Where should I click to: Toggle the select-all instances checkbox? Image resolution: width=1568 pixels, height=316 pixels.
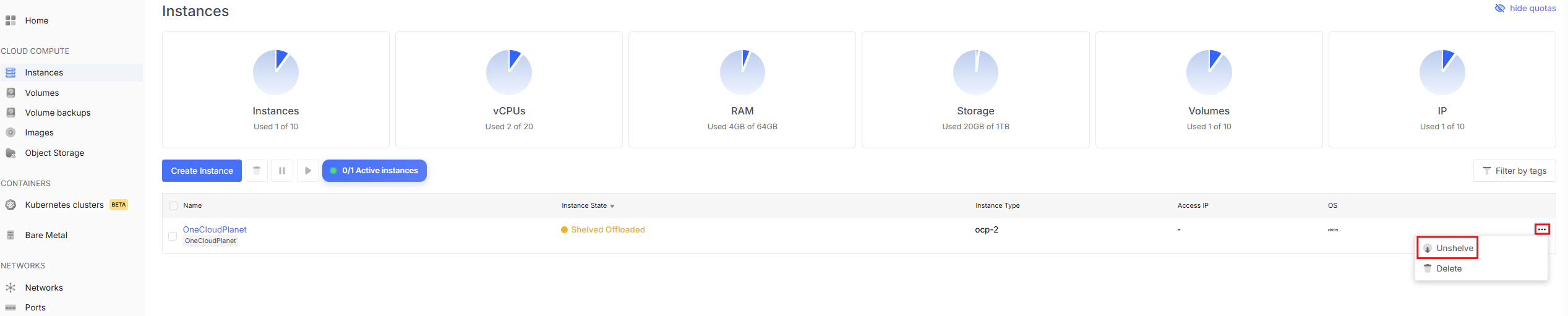click(x=173, y=206)
